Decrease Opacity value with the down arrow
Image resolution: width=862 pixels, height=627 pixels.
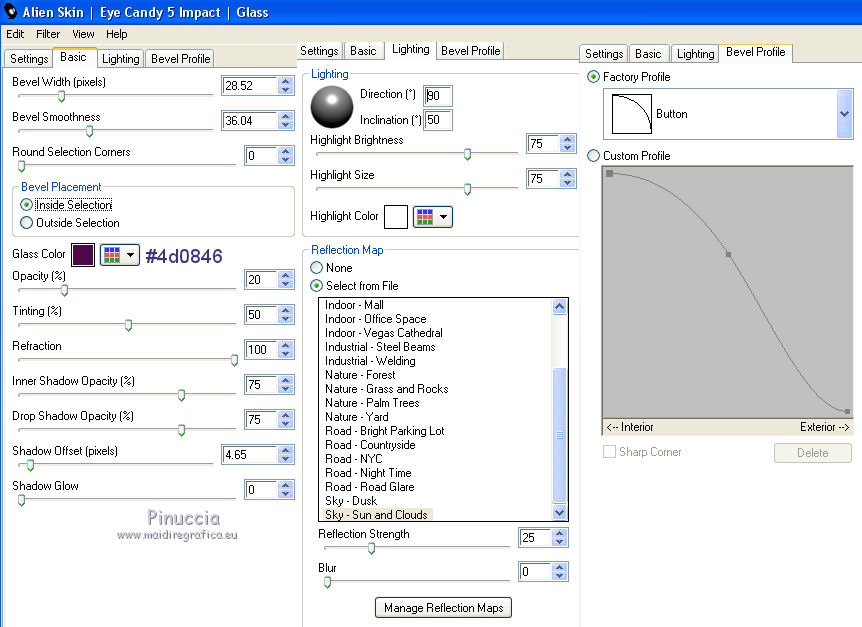pos(286,285)
